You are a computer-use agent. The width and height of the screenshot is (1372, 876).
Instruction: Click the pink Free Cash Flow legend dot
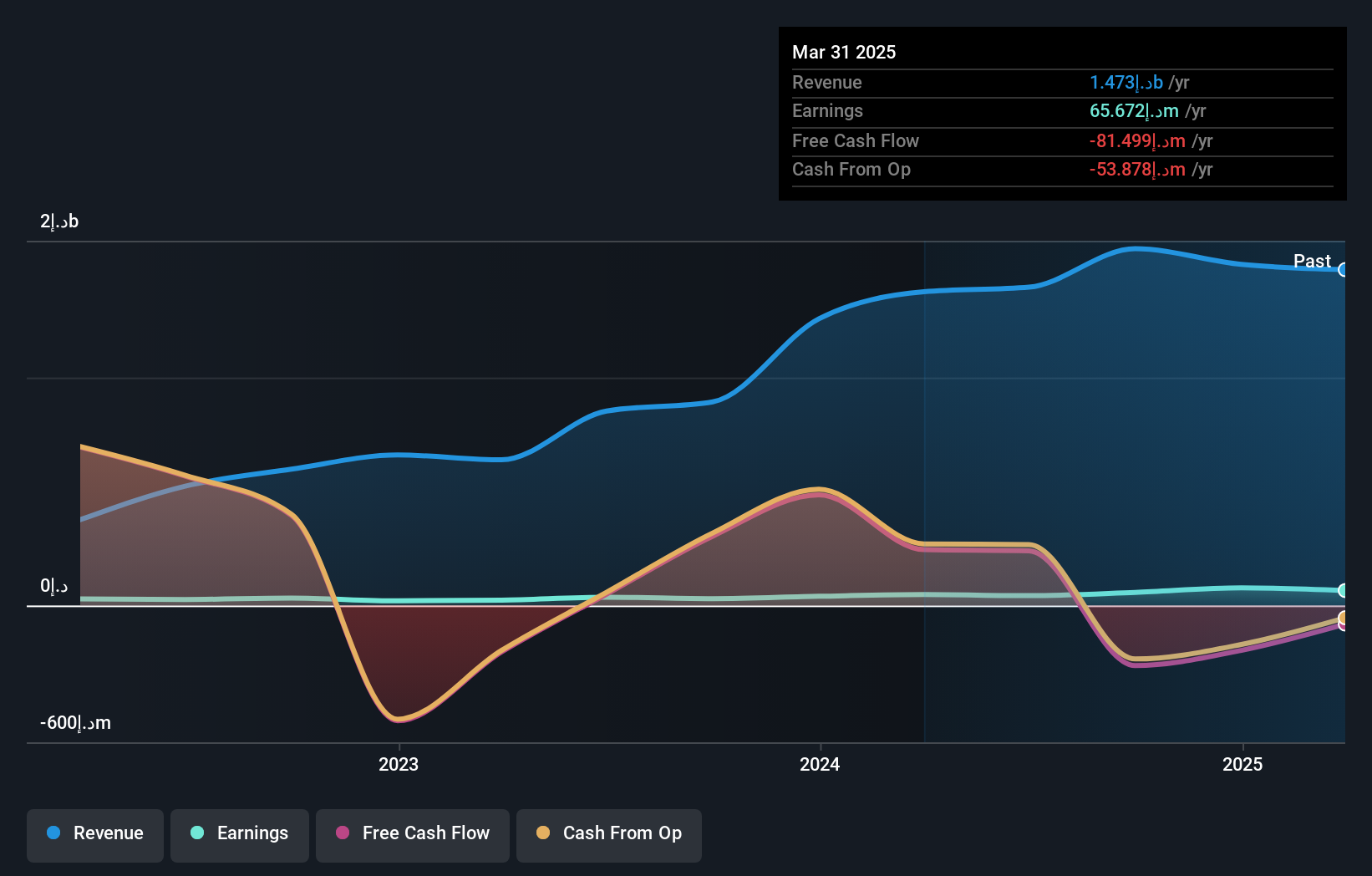343,833
